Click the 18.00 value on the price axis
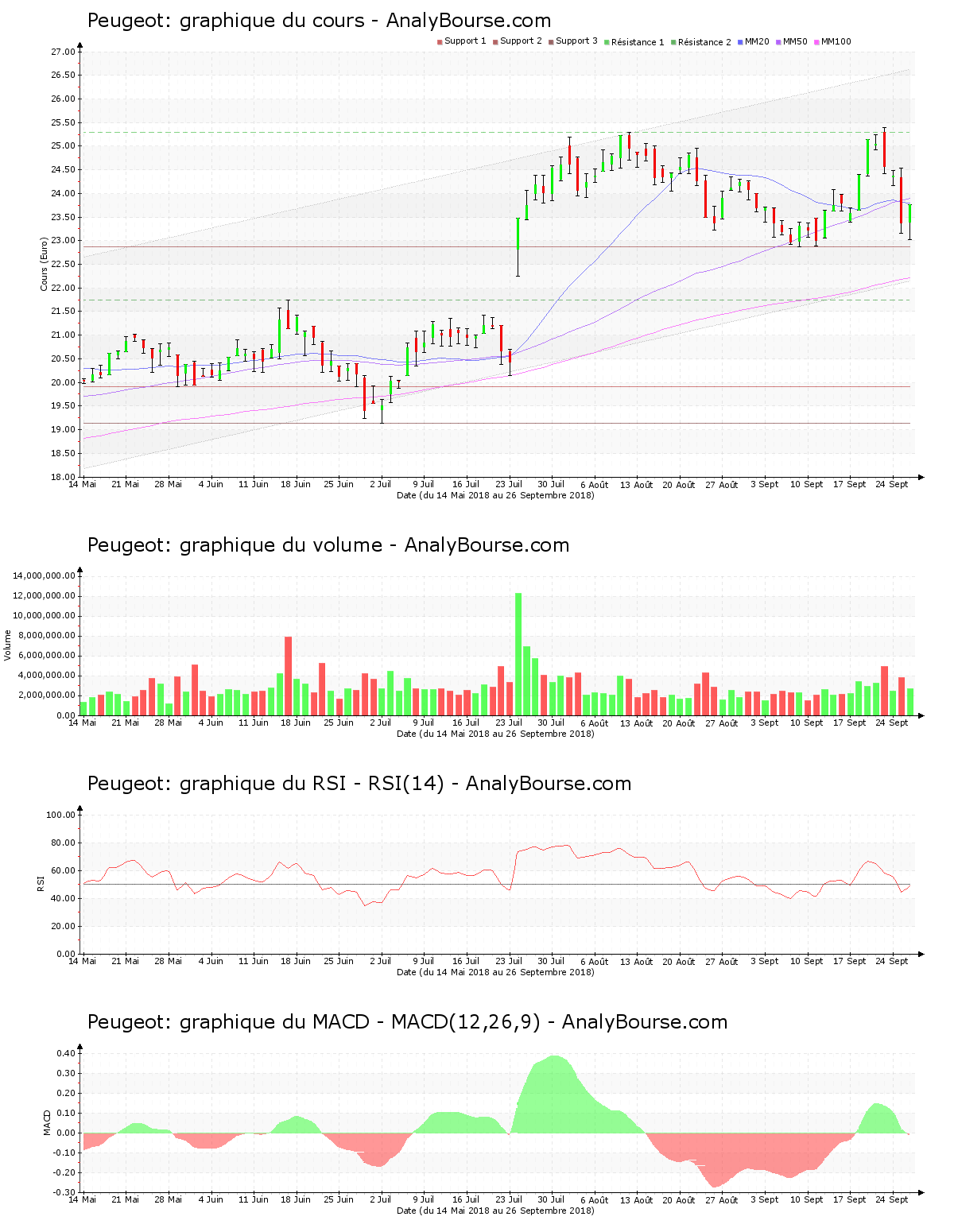954x1232 pixels. (64, 477)
